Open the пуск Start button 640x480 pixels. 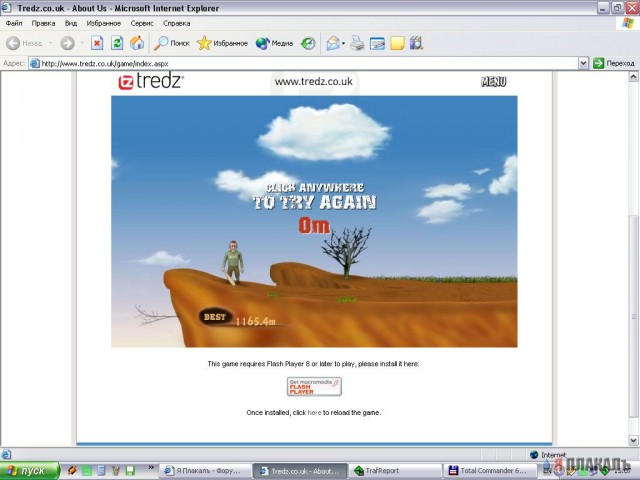[x=29, y=471]
